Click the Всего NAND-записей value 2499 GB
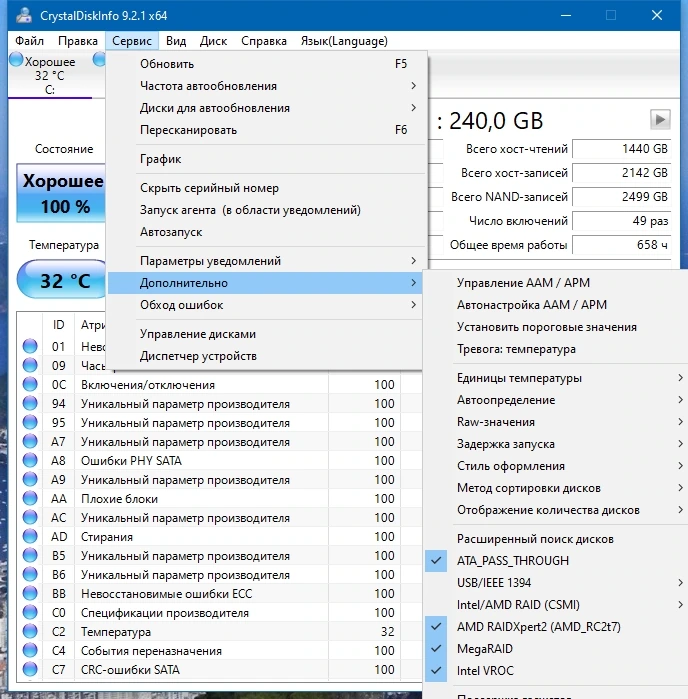The image size is (688, 699). [x=622, y=197]
